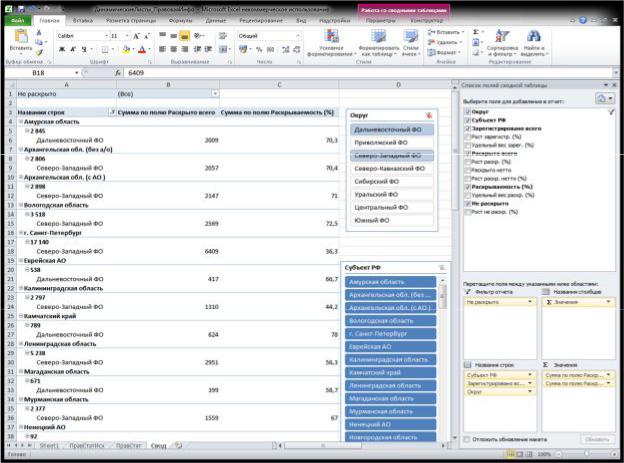Click the wrap text icon

[223, 36]
